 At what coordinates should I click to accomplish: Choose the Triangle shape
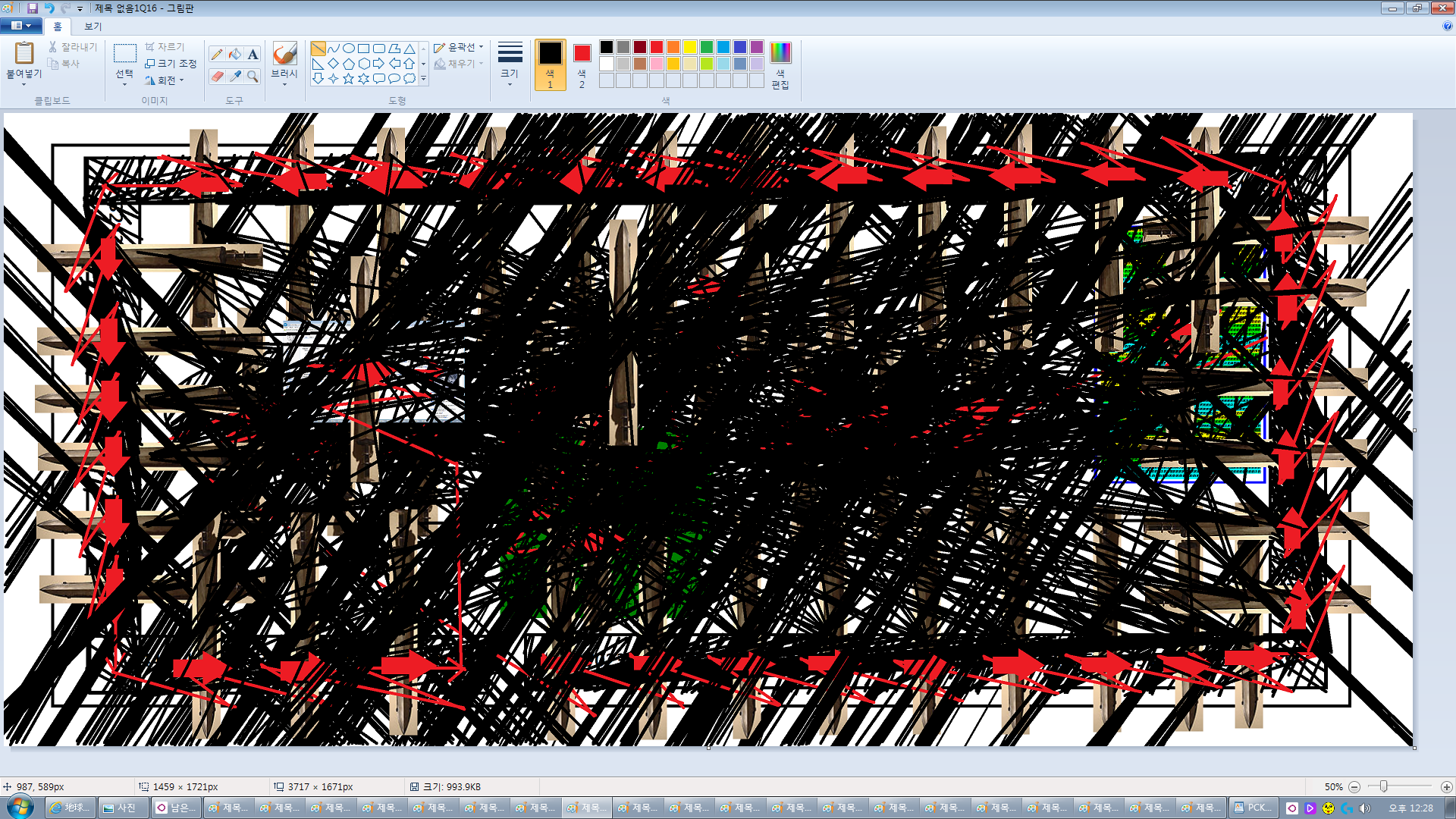tap(409, 49)
